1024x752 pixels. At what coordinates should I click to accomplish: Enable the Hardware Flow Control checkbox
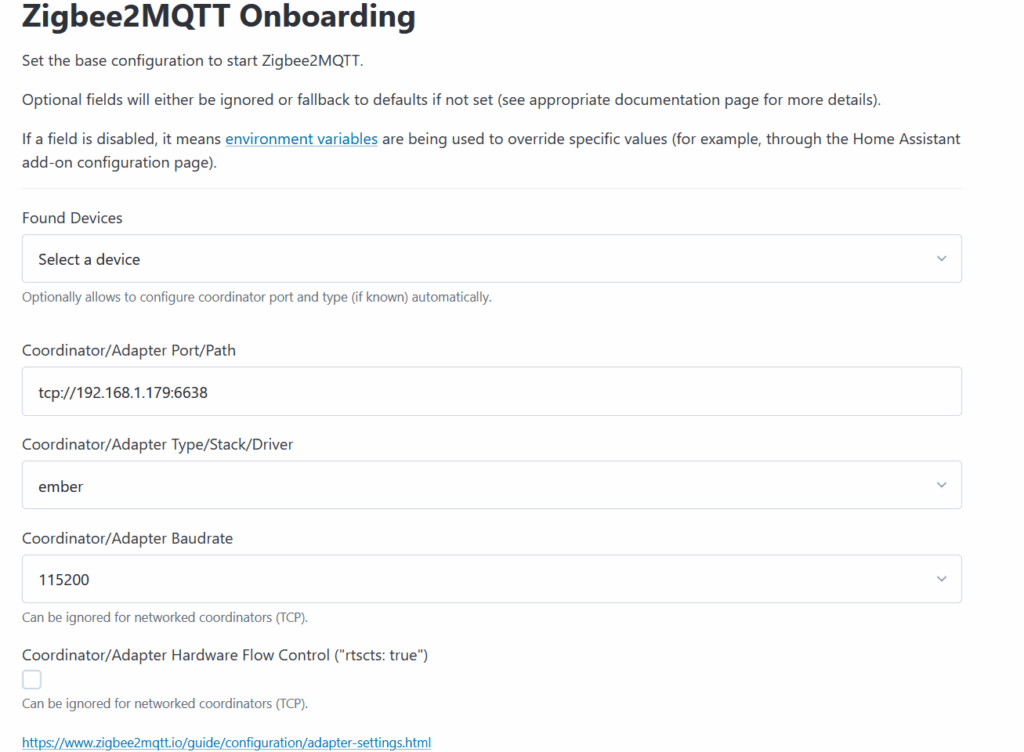click(x=32, y=680)
